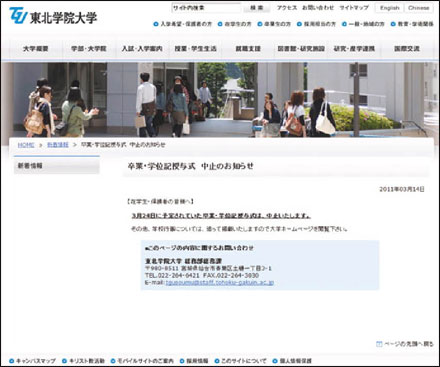Click the page-top icon beside ページの先頭へ戻る
The width and height of the screenshot is (440, 367).
coord(379,344)
